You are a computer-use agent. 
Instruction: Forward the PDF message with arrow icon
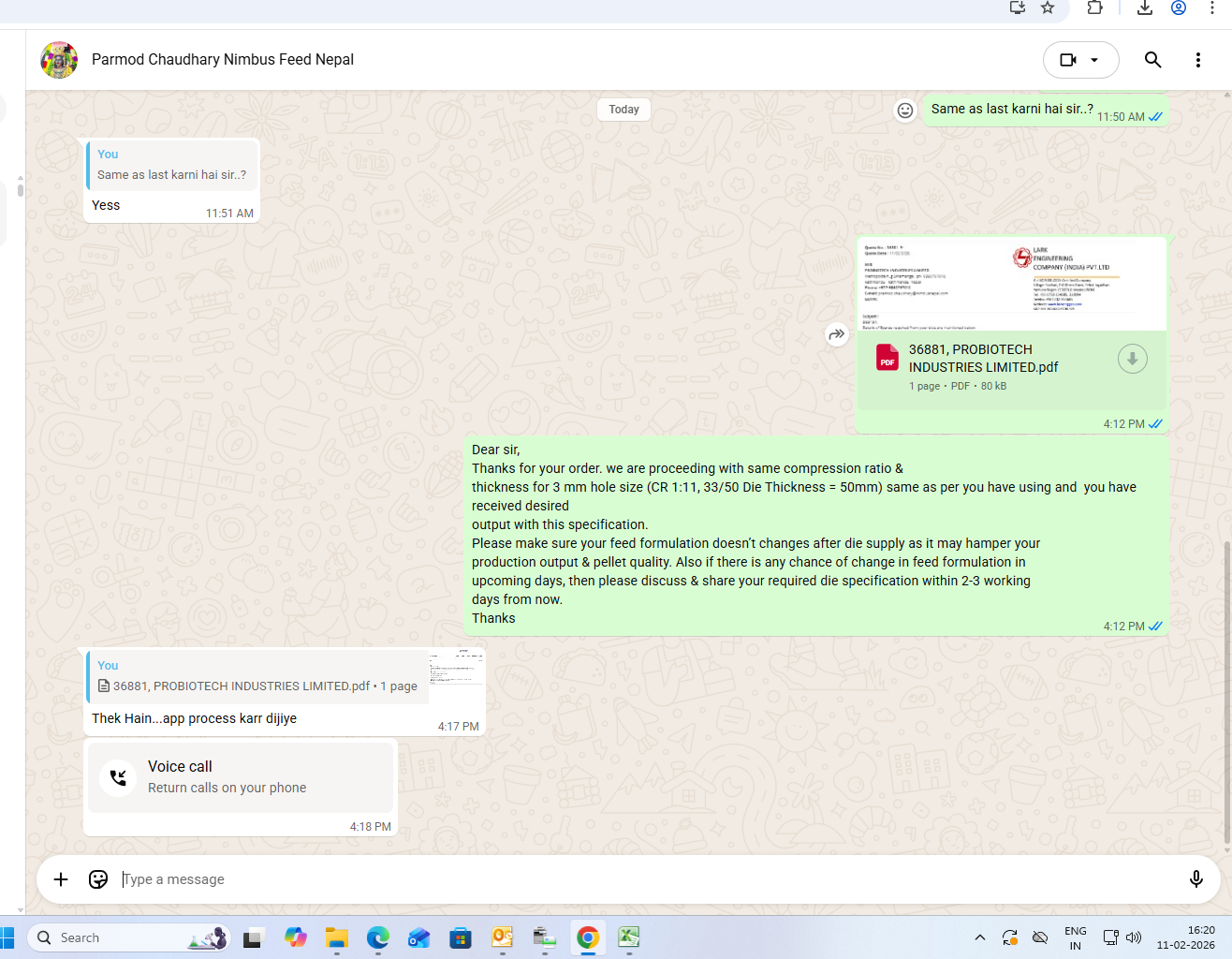point(836,334)
